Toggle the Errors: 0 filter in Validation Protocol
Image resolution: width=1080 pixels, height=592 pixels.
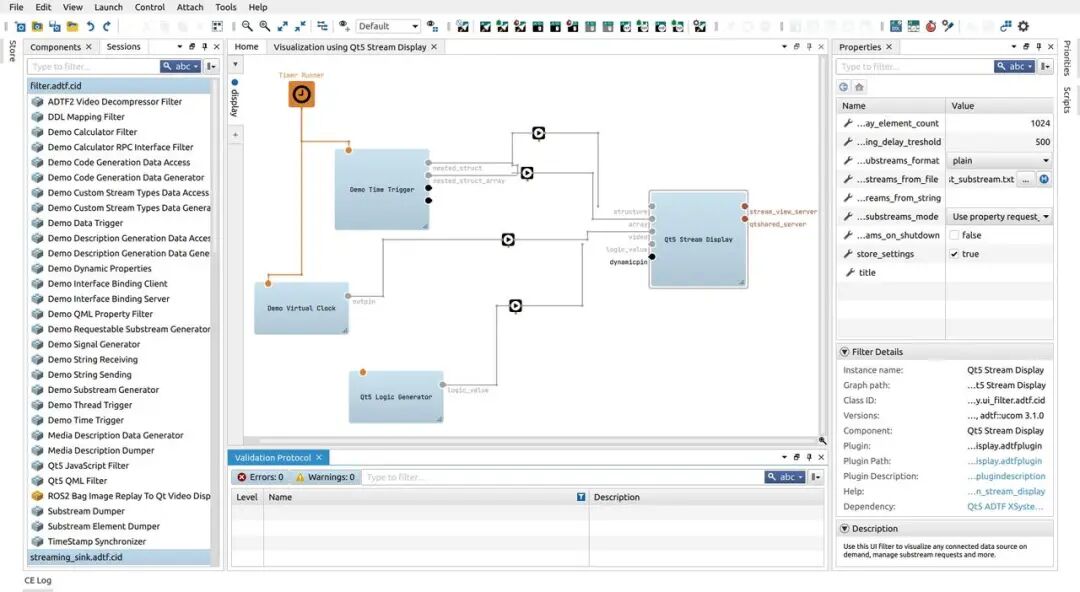tap(260, 477)
